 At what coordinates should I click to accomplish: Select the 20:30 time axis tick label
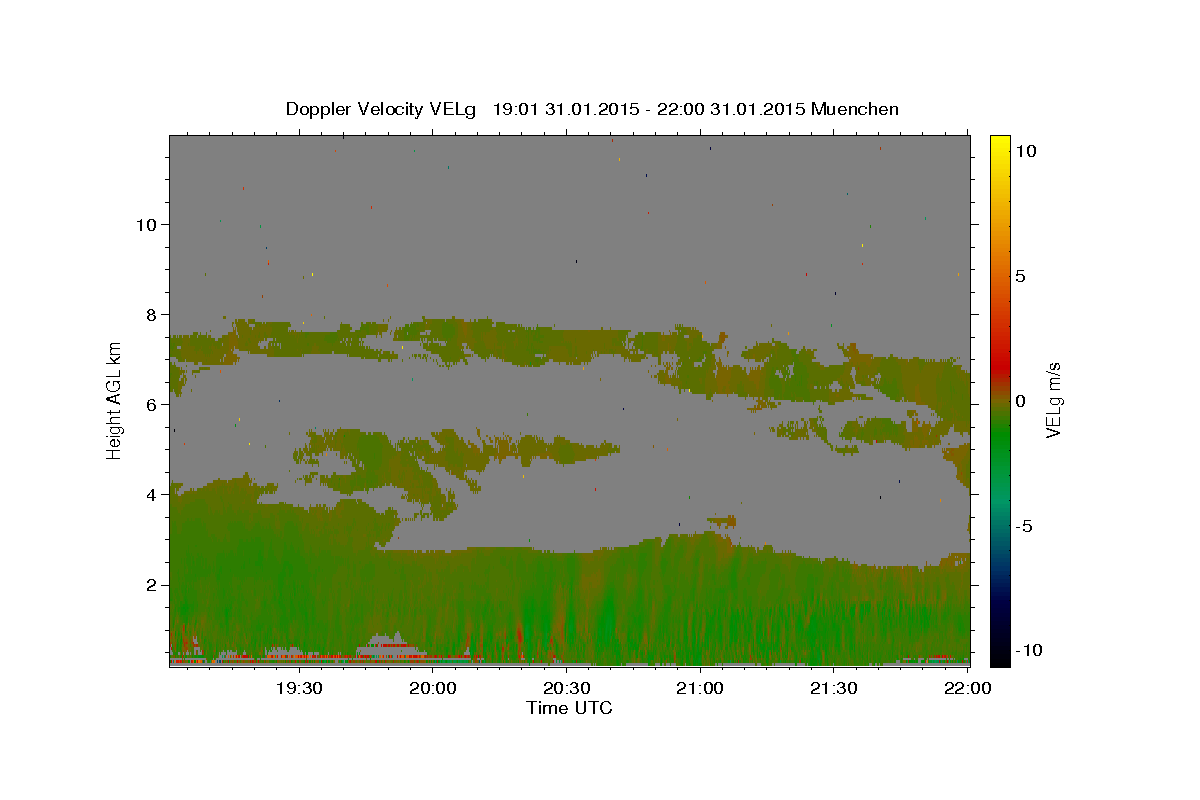tap(565, 688)
